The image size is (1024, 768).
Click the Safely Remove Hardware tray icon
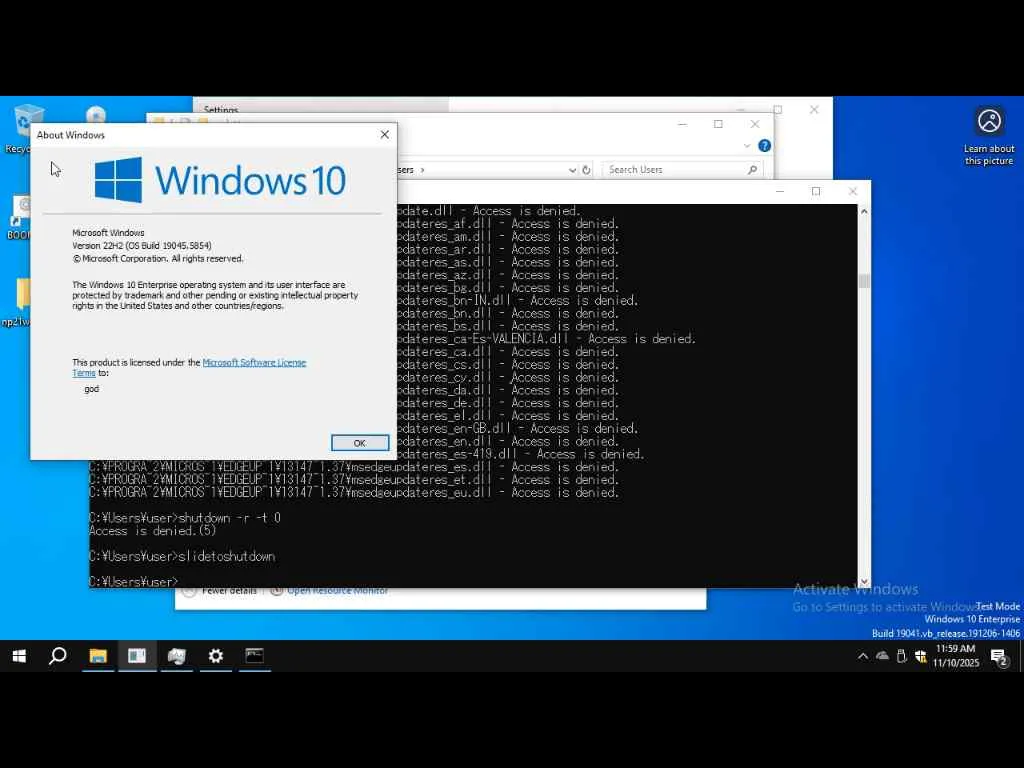tap(901, 656)
